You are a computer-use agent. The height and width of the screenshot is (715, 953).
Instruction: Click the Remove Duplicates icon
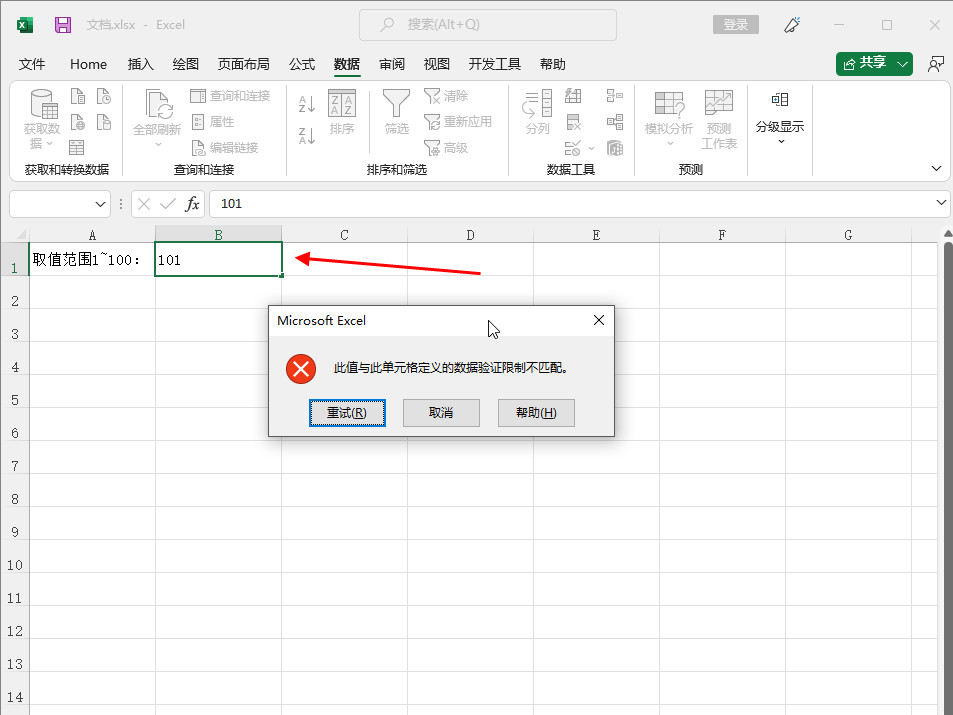pyautogui.click(x=573, y=122)
